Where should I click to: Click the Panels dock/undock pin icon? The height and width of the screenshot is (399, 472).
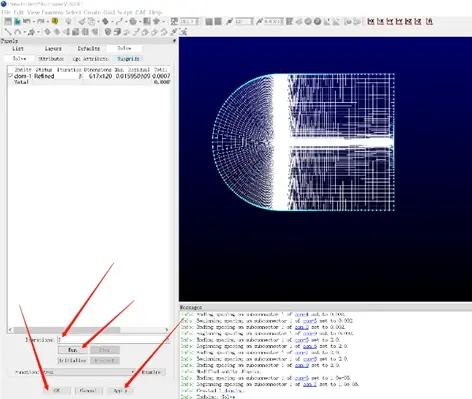pyautogui.click(x=174, y=41)
